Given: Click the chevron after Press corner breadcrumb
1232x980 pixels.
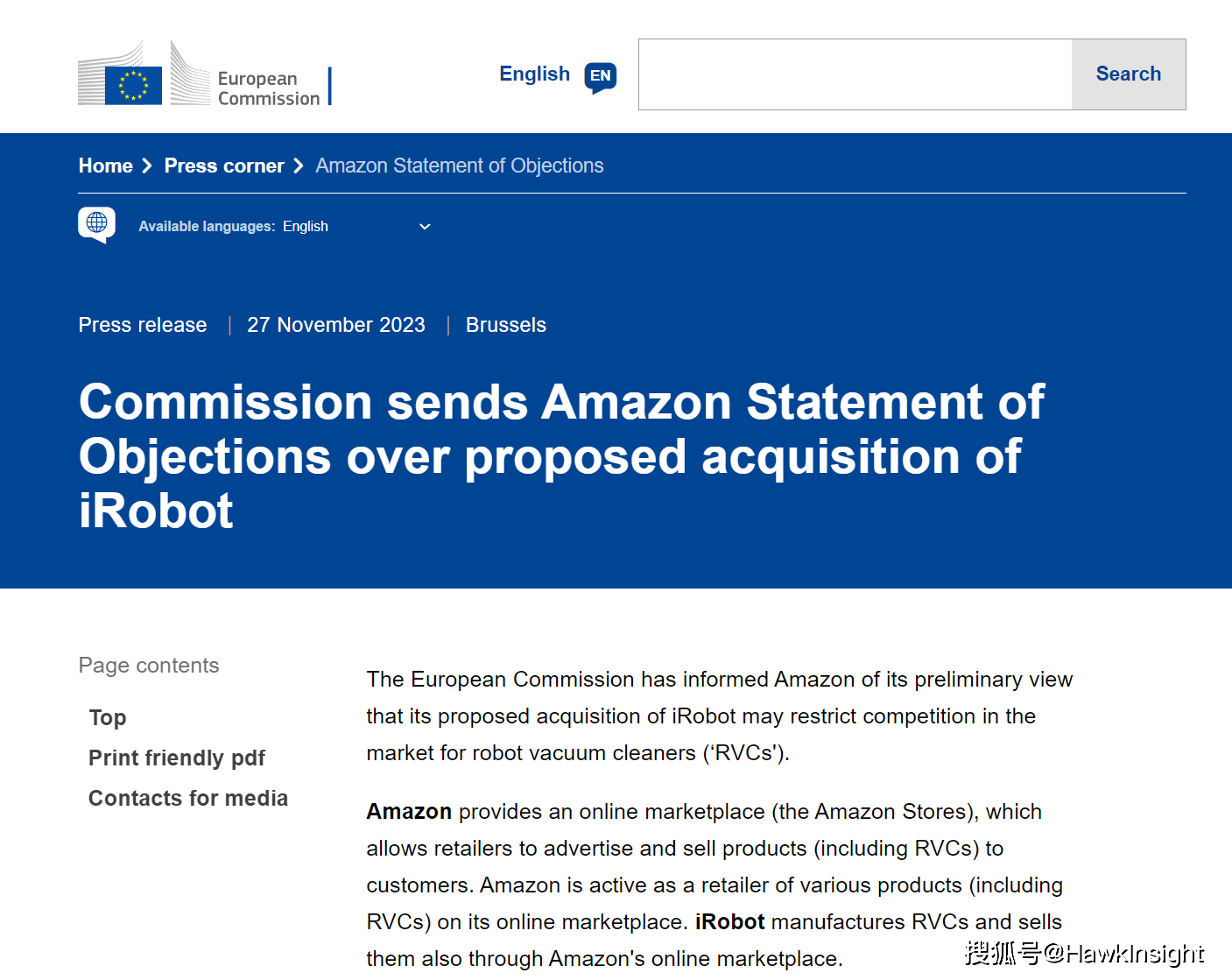Looking at the screenshot, I should 299,166.
